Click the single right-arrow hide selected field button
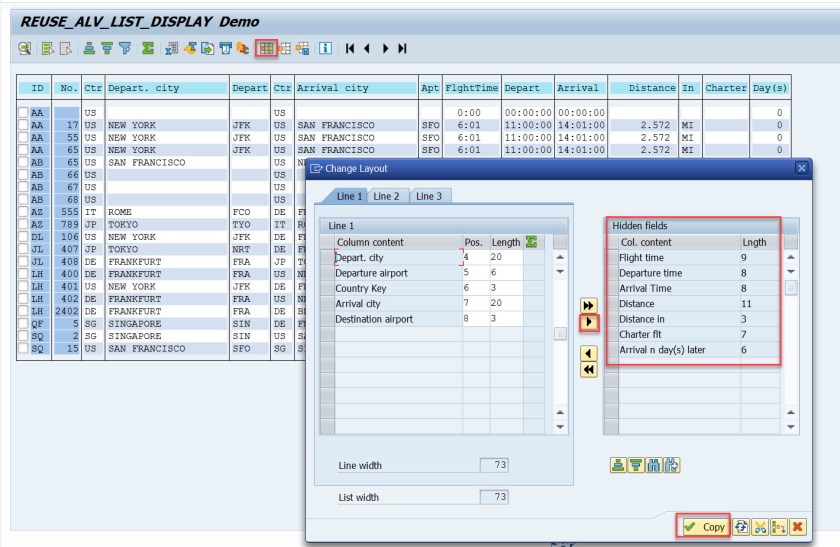This screenshot has height=547, width=840. (x=588, y=322)
